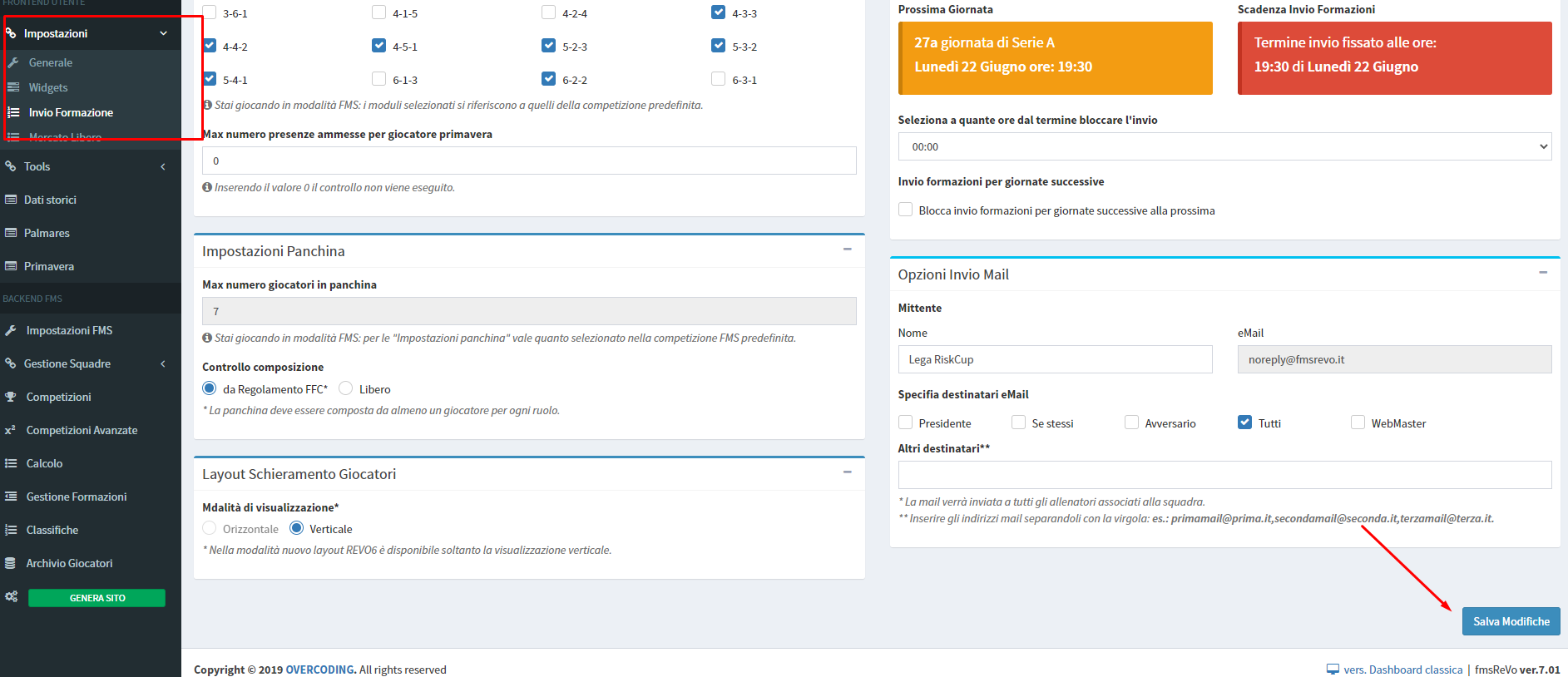Select the Libero bench composition option
The height and width of the screenshot is (677, 1568).
pos(346,388)
